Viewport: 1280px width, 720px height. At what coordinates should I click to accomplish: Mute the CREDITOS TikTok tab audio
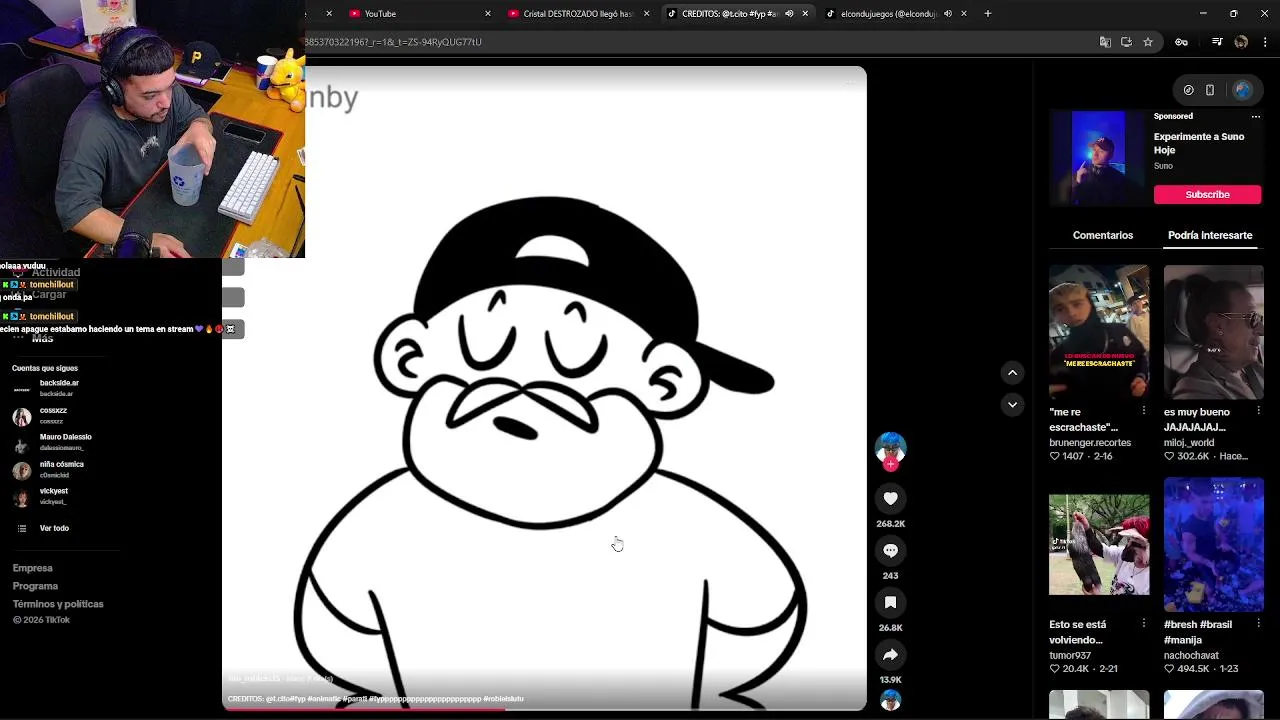789,14
